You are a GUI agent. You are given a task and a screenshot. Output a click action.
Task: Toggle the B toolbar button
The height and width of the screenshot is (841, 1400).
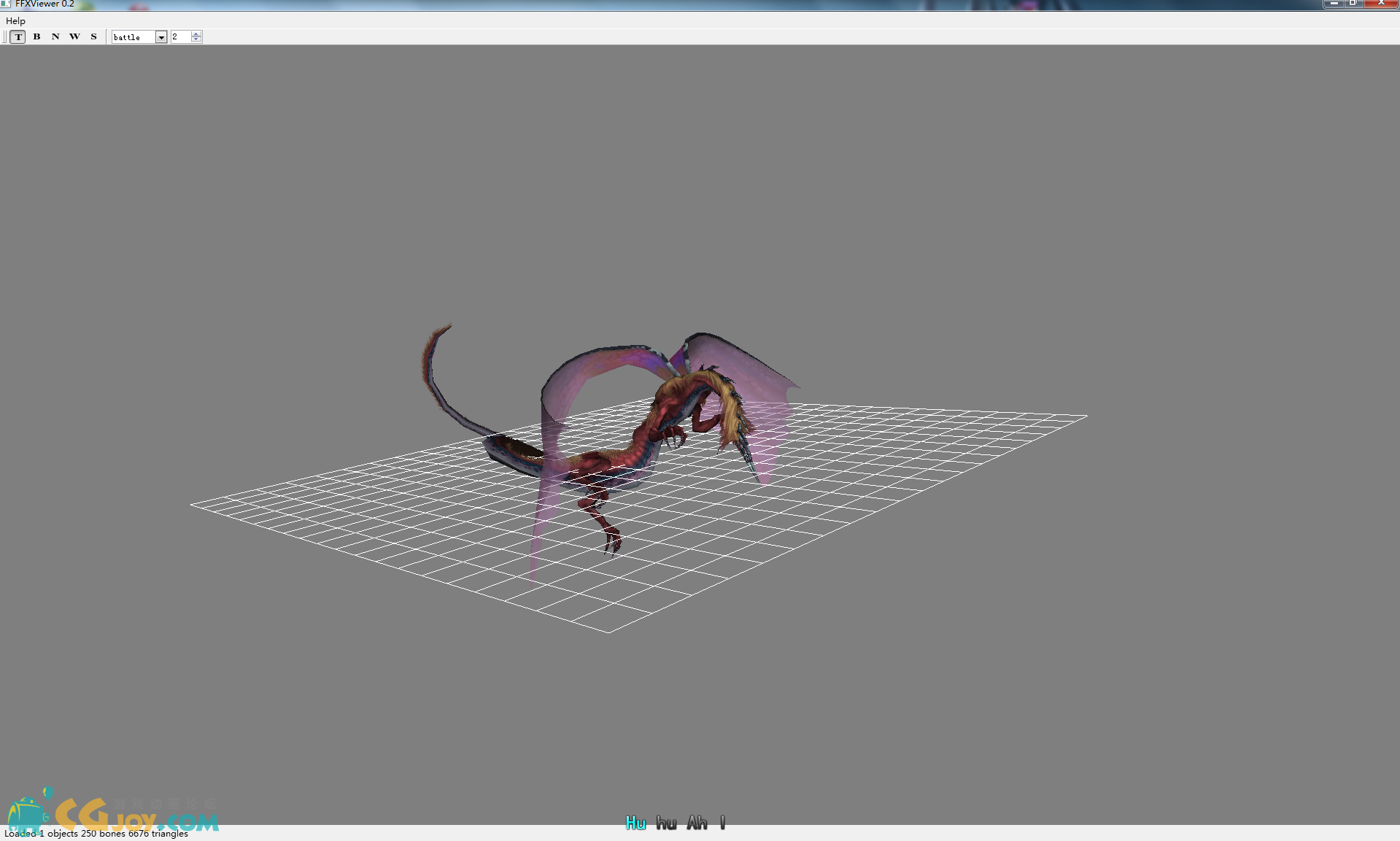pyautogui.click(x=37, y=36)
